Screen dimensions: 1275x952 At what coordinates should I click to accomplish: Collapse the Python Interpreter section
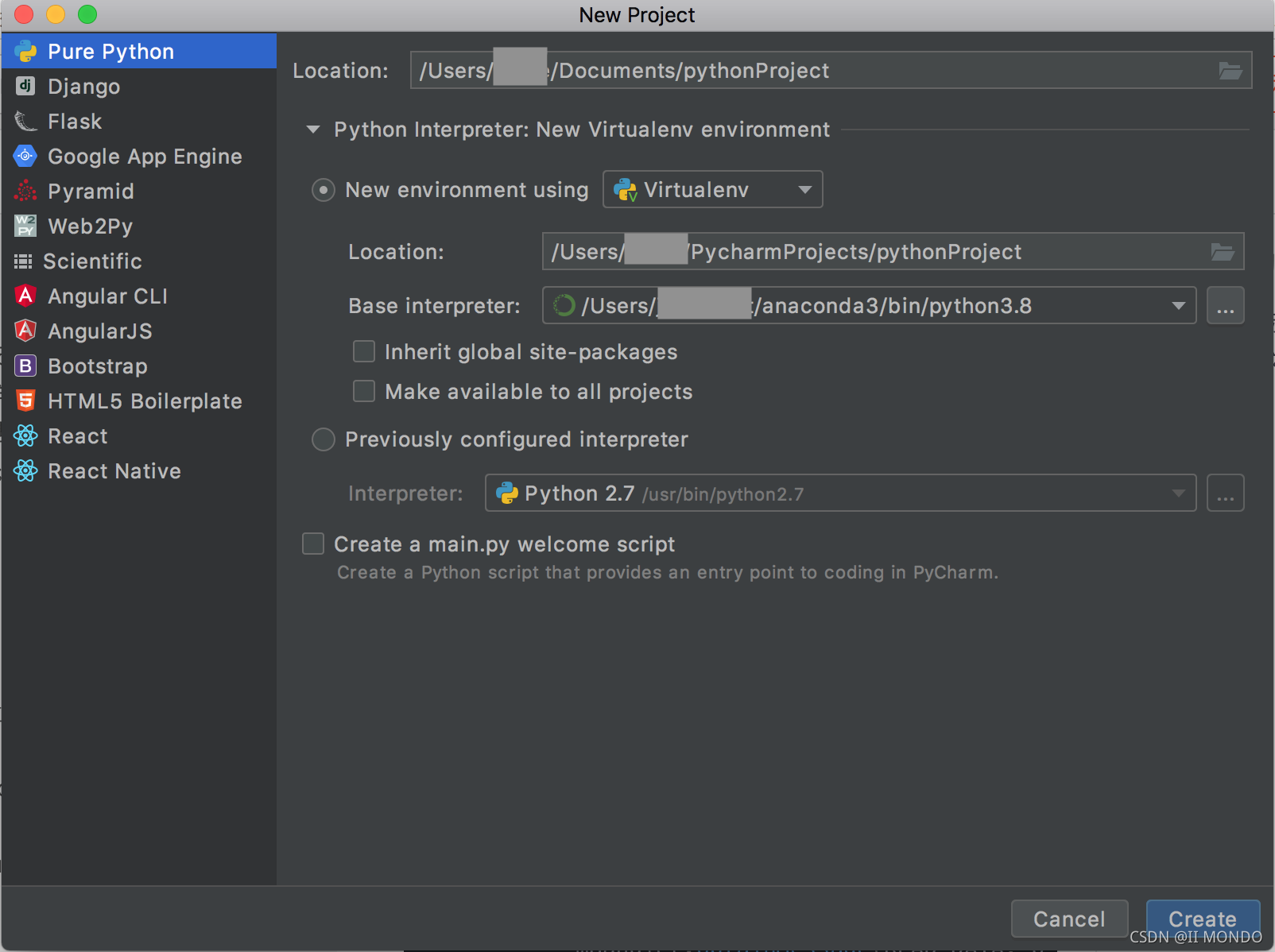[312, 129]
